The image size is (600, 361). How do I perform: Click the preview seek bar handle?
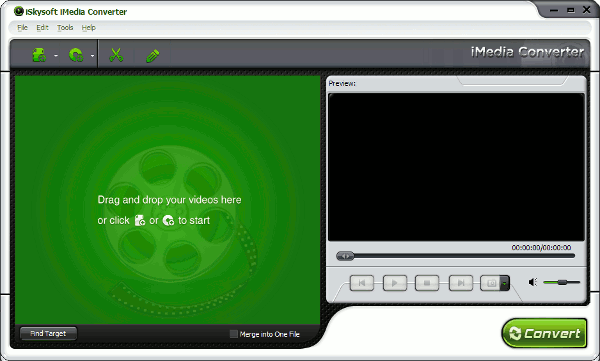click(x=345, y=256)
